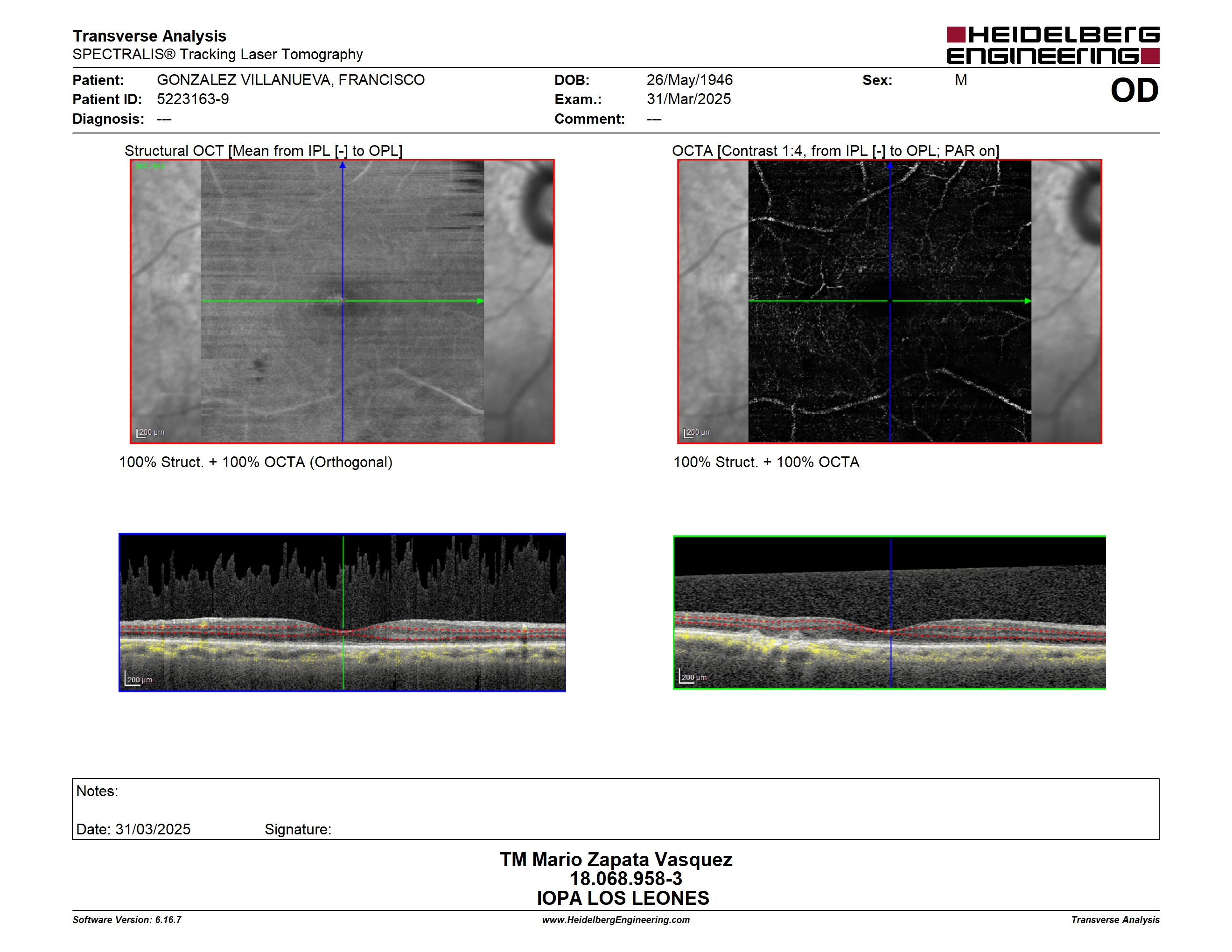Click the 200 µm scale bar in OCTA image
The height and width of the screenshot is (952, 1232).
click(x=697, y=433)
